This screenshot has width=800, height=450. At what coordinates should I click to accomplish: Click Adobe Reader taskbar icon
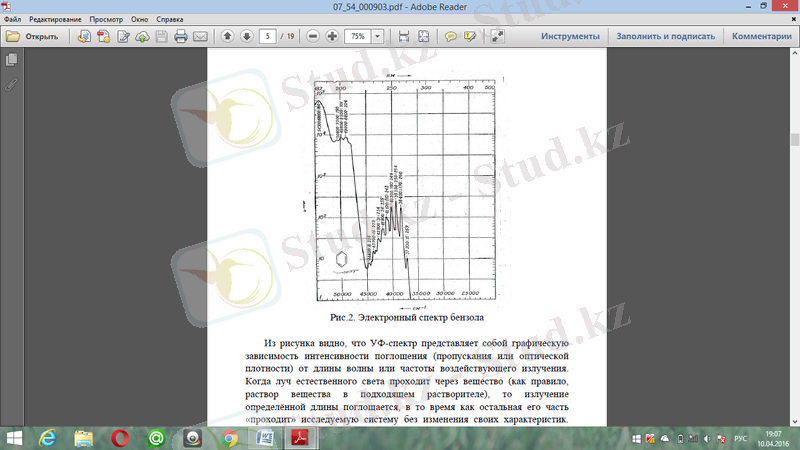coord(299,438)
